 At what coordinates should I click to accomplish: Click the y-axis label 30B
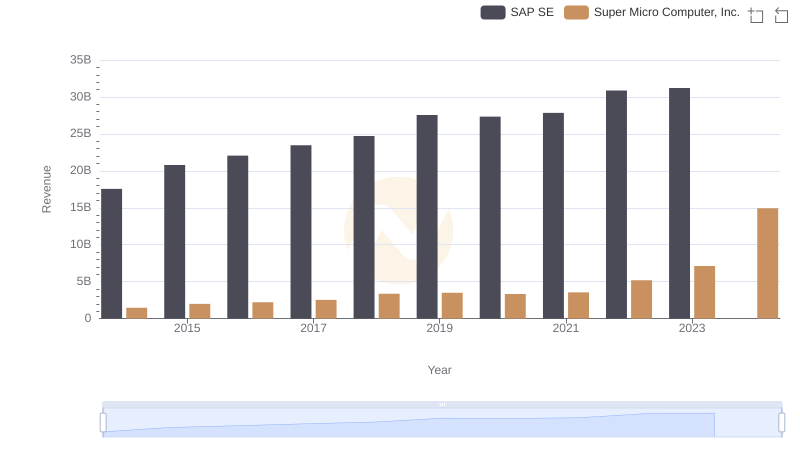81,97
